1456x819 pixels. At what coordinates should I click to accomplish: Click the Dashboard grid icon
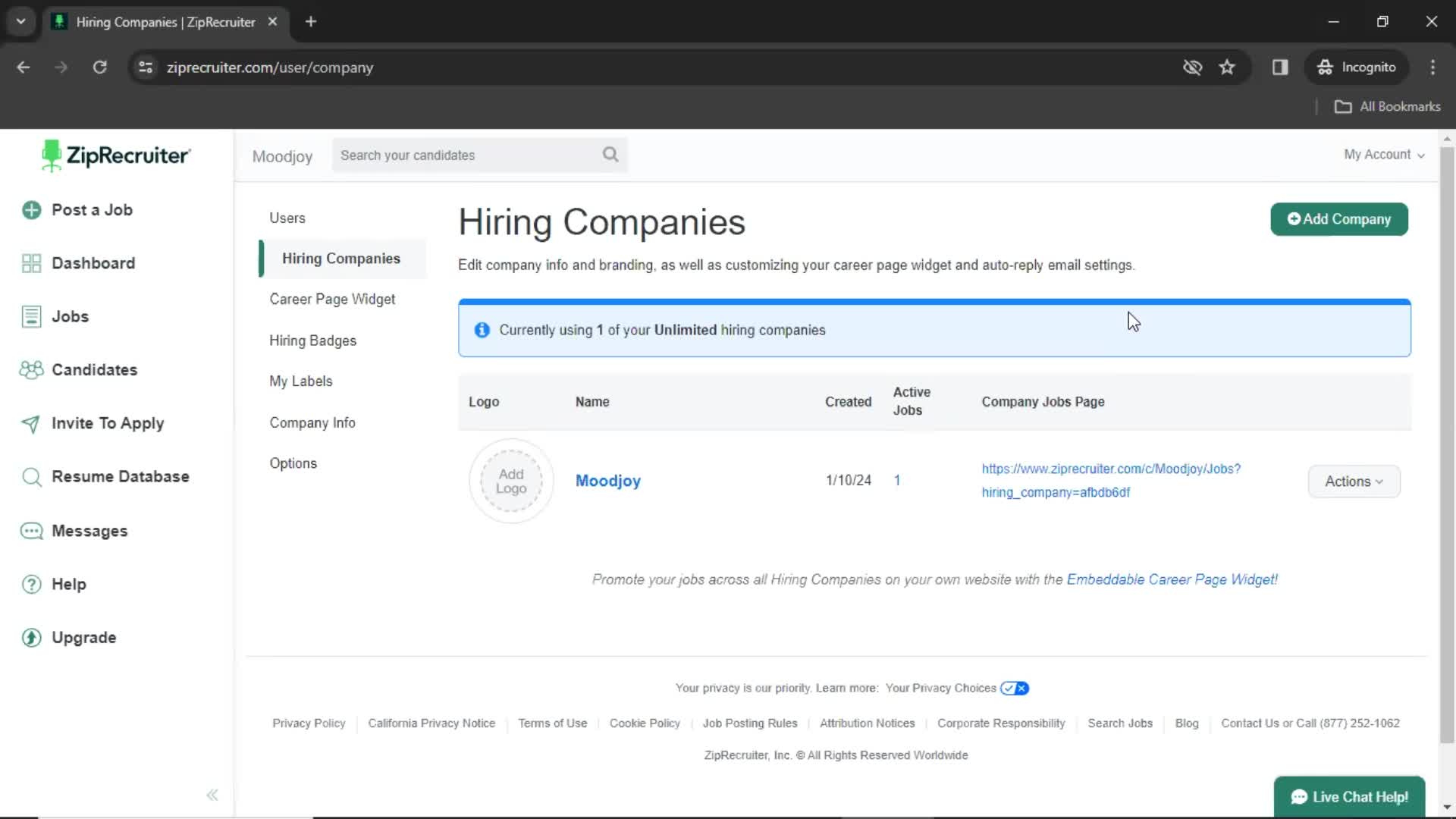[x=31, y=263]
